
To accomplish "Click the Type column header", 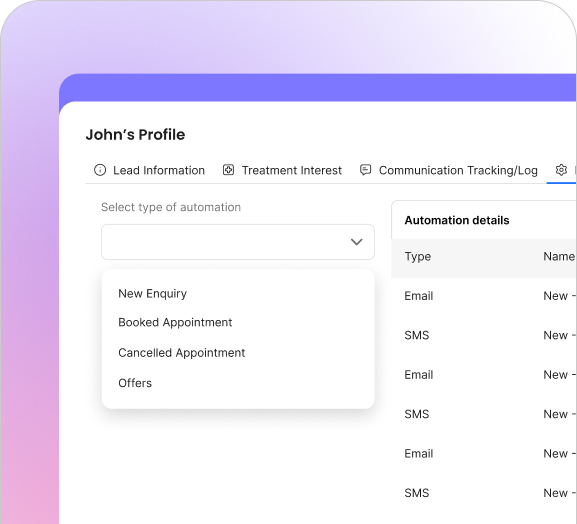I will point(418,256).
